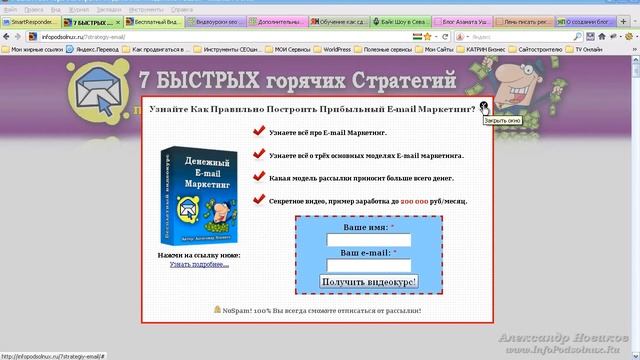Click the reload page icon

(445, 37)
